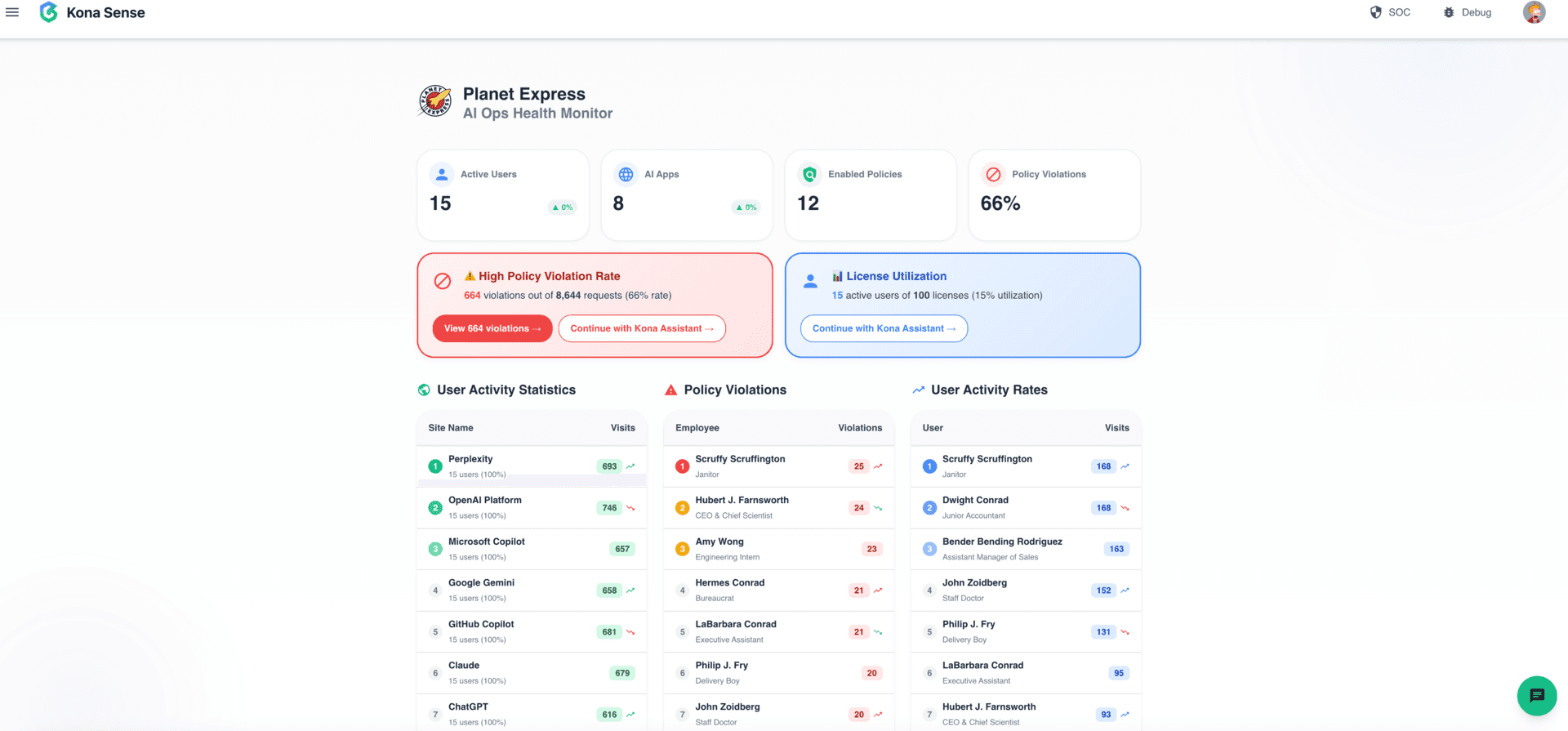Click the Active Users 0% change badge

point(563,207)
